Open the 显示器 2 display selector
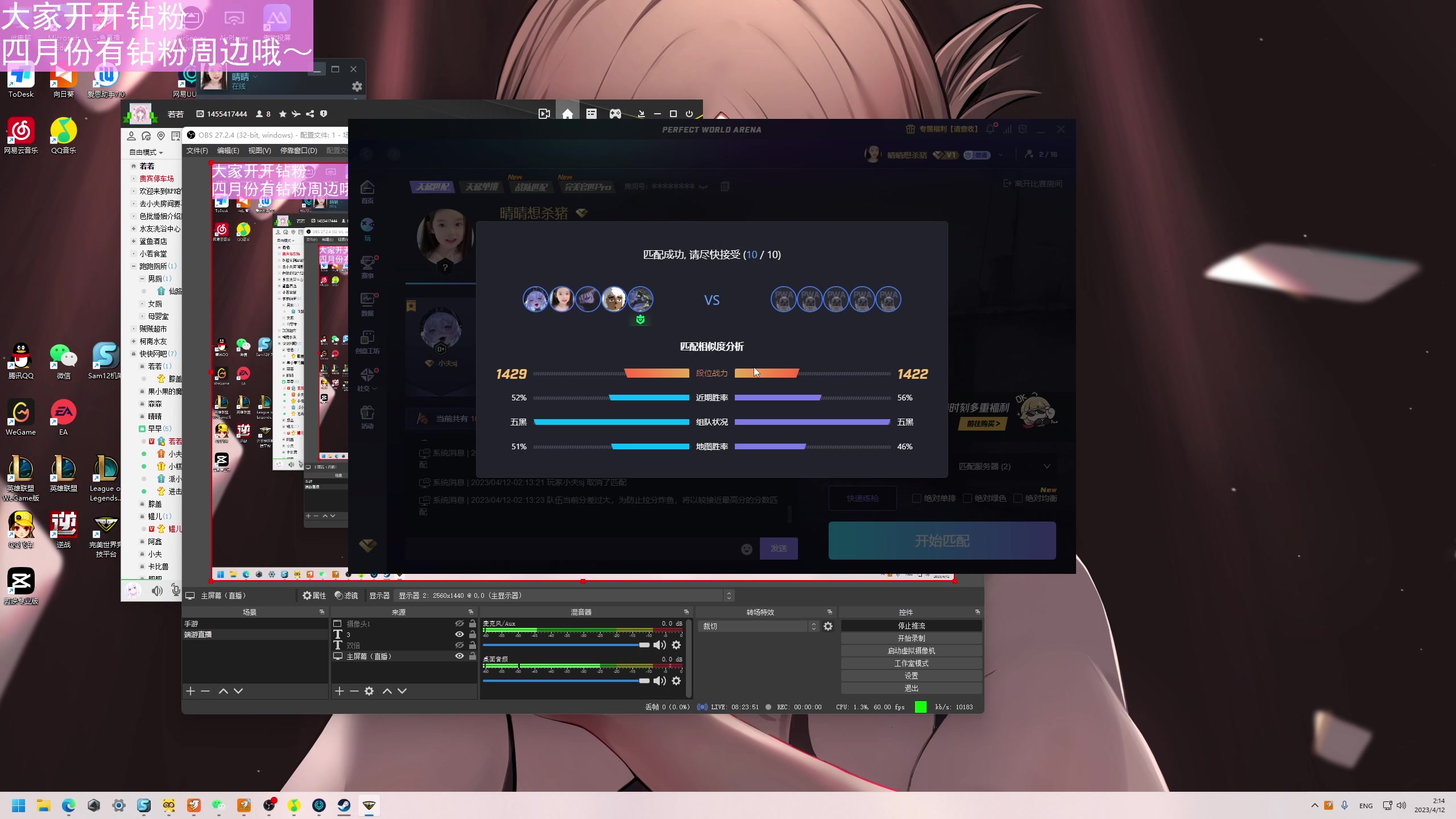This screenshot has height=819, width=1456. pos(565,595)
